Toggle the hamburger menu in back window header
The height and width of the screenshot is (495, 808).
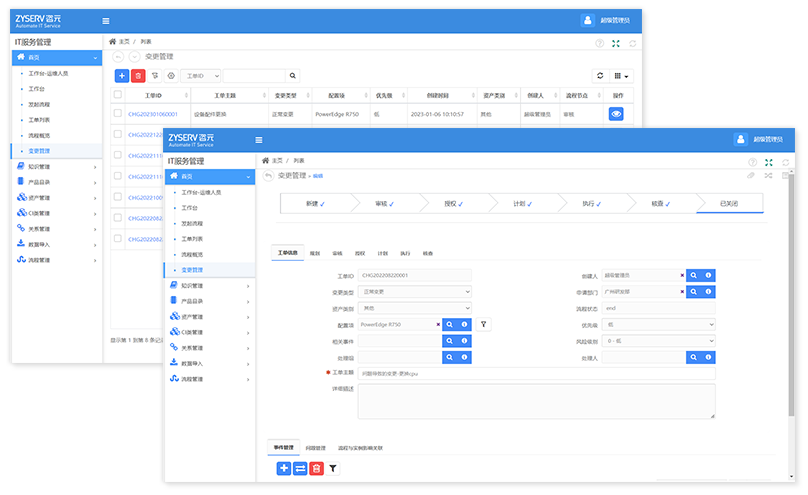pyautogui.click(x=106, y=21)
